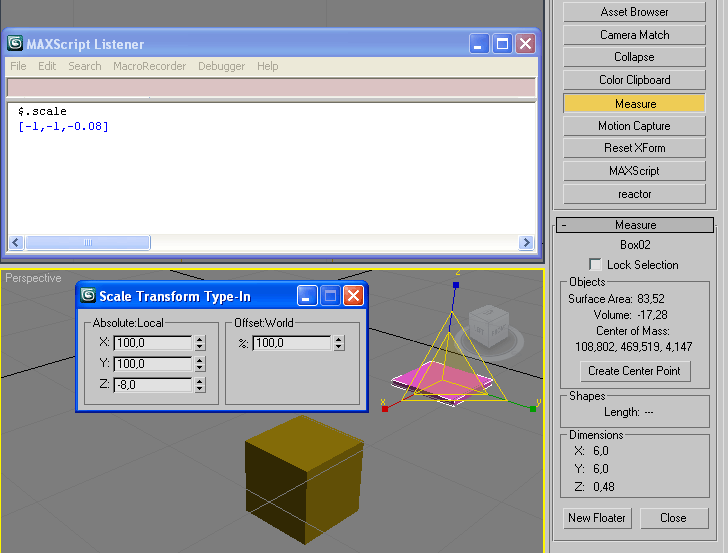
Task: Click the MAXScript Listener window icon
Action: (15, 44)
